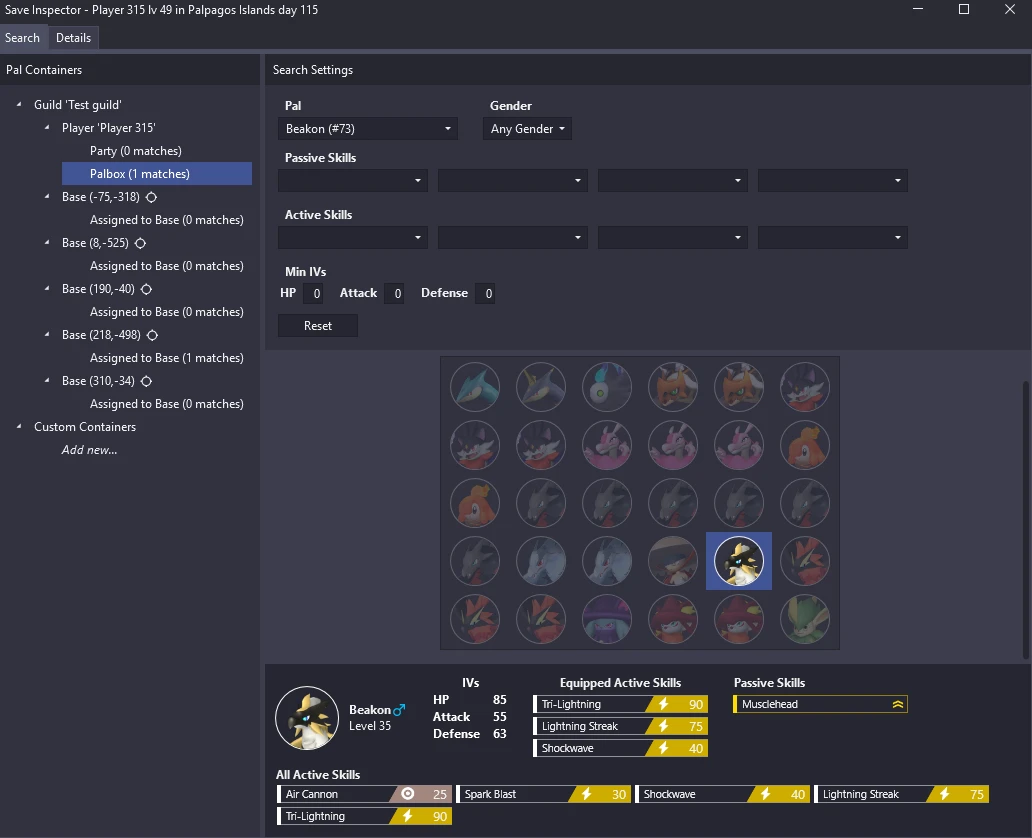Open the first Active Skills dropdown
Image resolution: width=1032 pixels, height=838 pixels.
(x=353, y=238)
